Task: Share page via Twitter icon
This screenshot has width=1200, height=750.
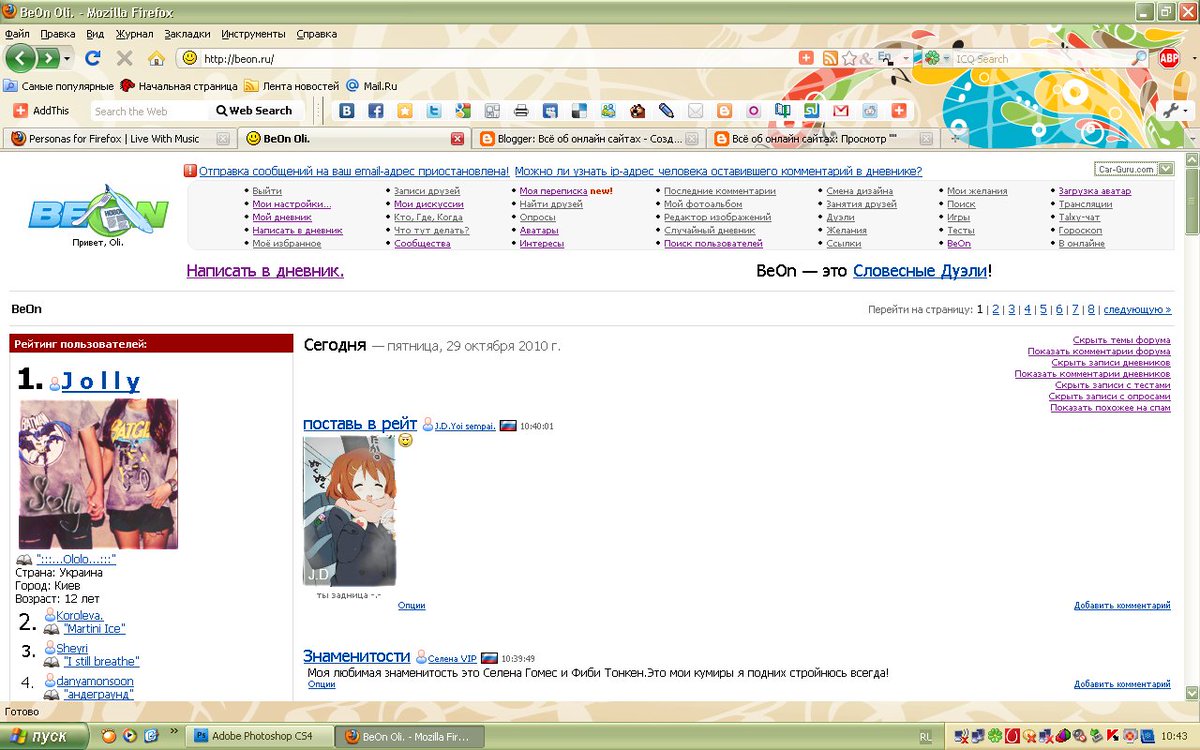Action: (x=434, y=111)
